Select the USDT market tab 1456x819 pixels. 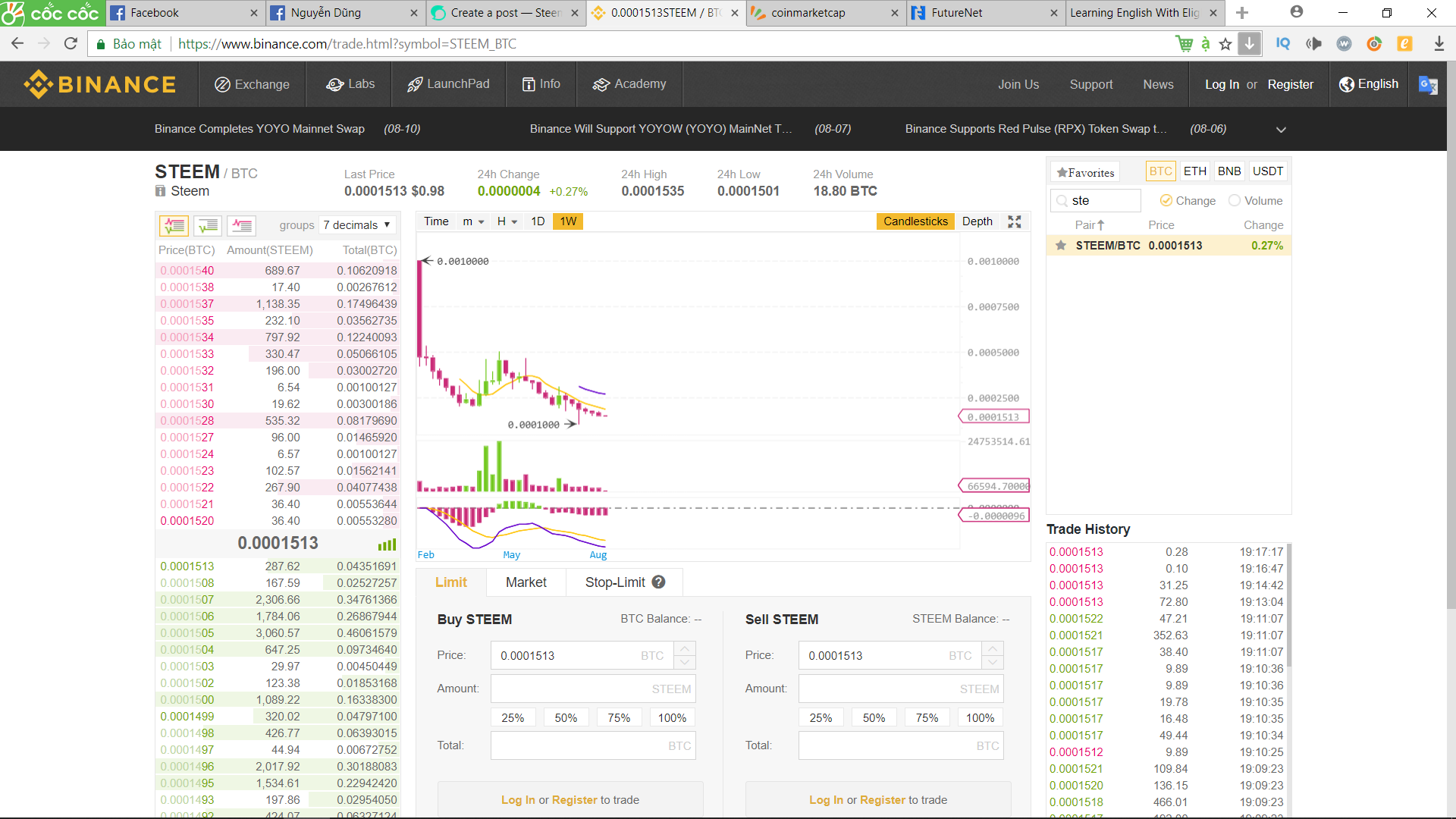point(1267,171)
